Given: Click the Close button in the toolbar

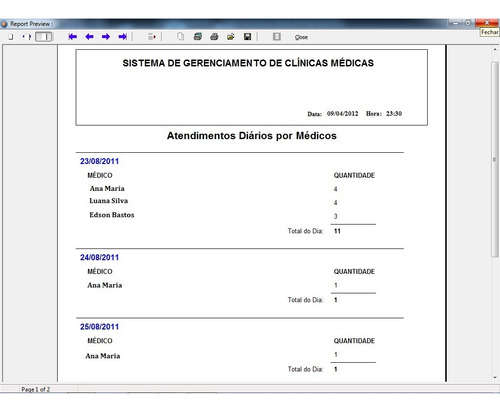Looking at the screenshot, I should coord(301,37).
